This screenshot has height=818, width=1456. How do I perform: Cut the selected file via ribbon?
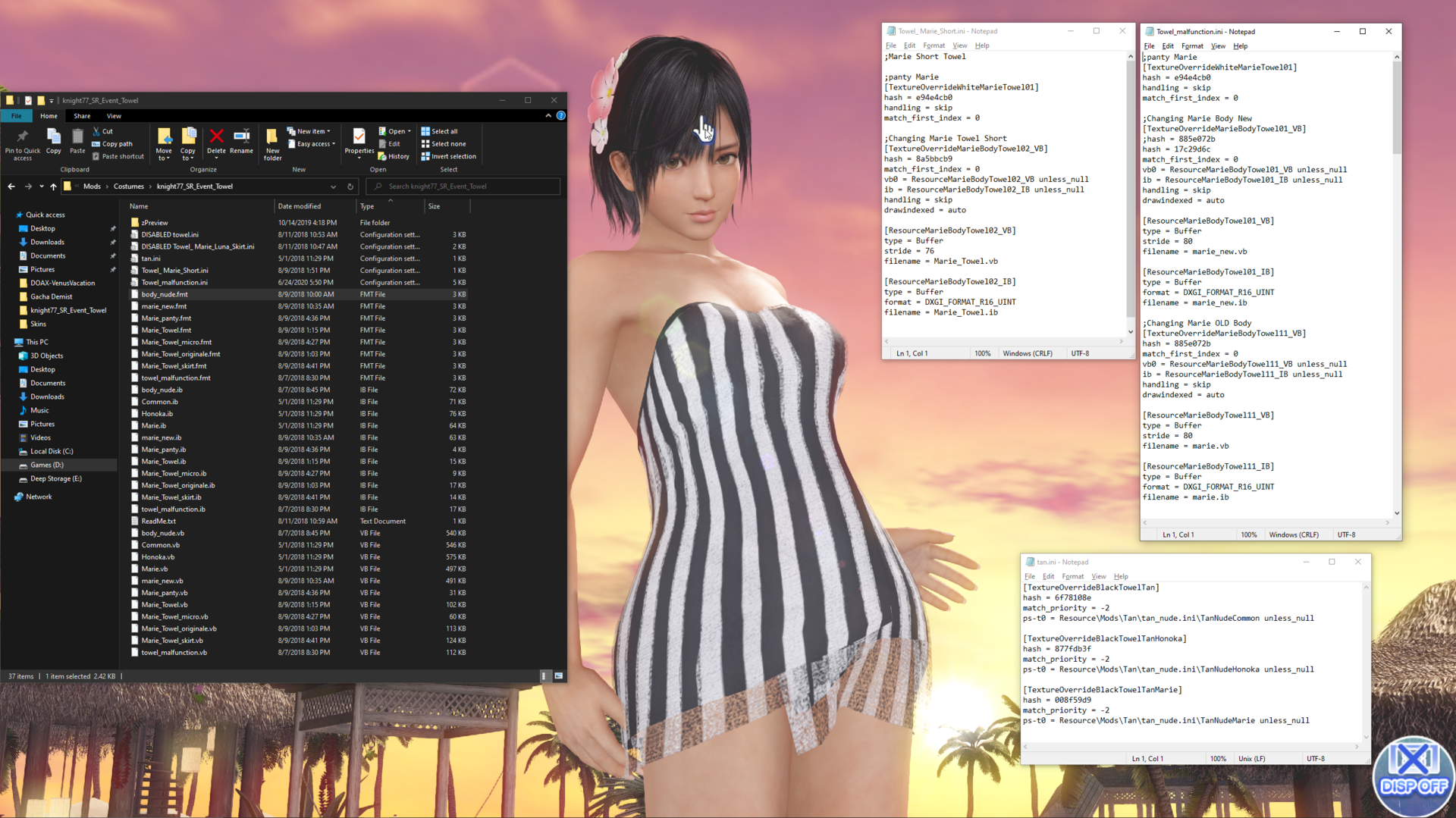(x=102, y=131)
